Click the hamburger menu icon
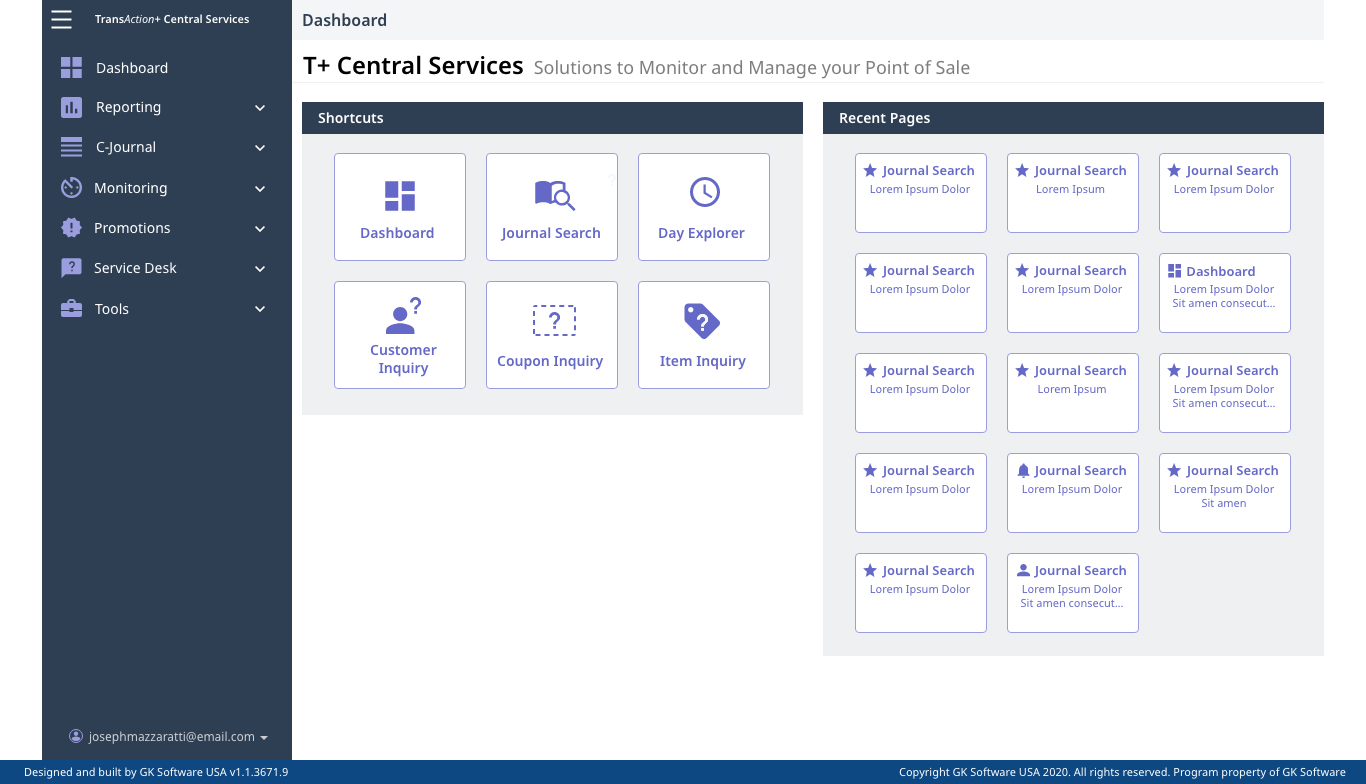 [62, 19]
